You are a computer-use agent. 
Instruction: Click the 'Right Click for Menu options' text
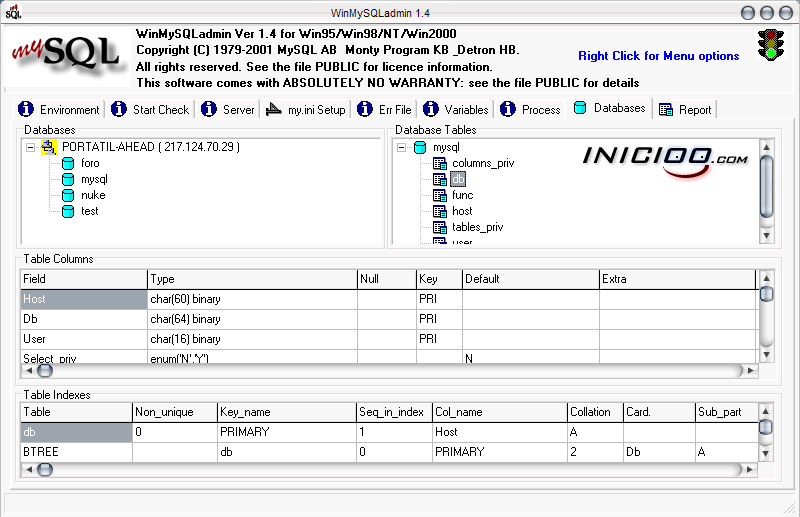tap(658, 56)
